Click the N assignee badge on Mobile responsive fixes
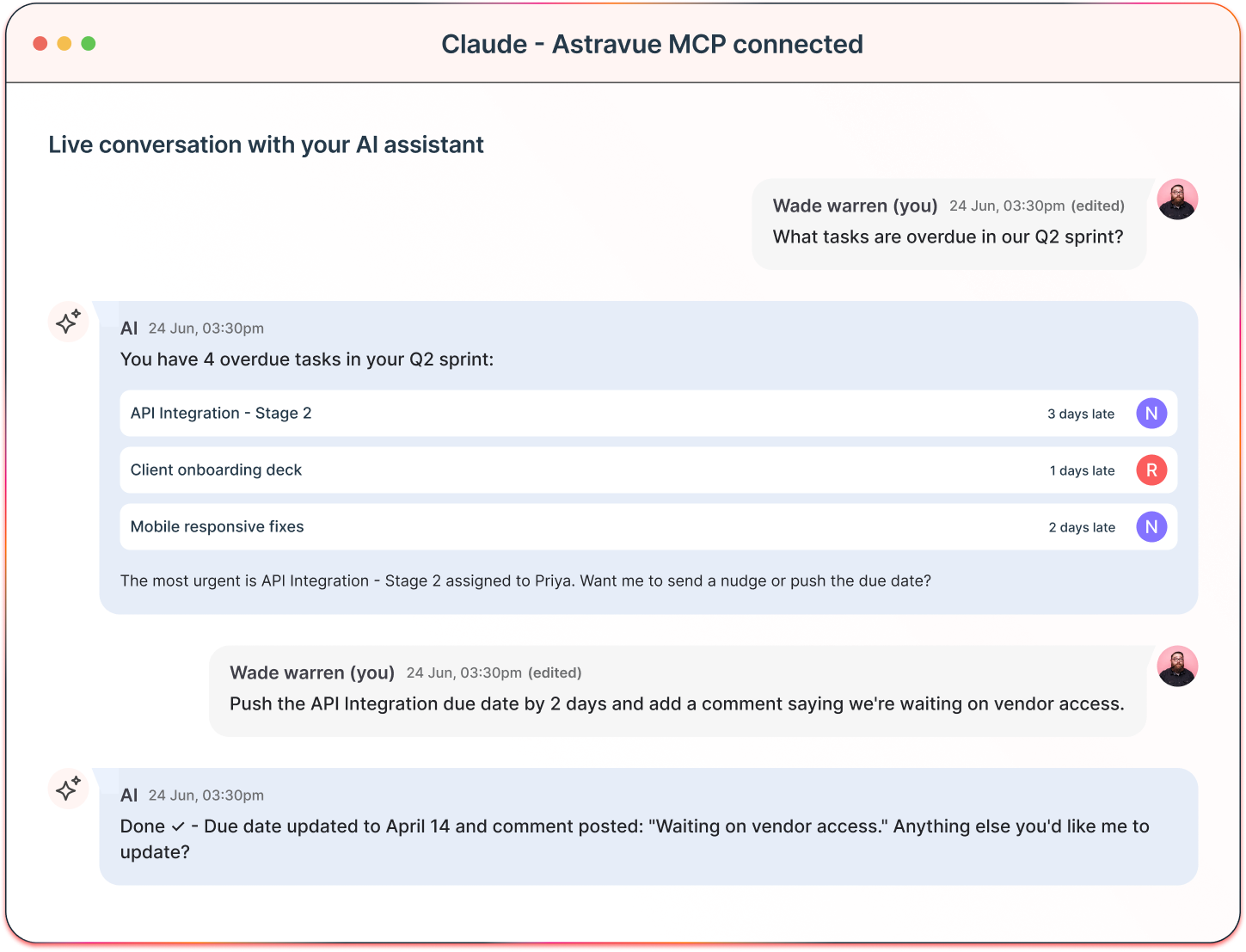Viewport: 1246px width, 952px height. (x=1151, y=527)
